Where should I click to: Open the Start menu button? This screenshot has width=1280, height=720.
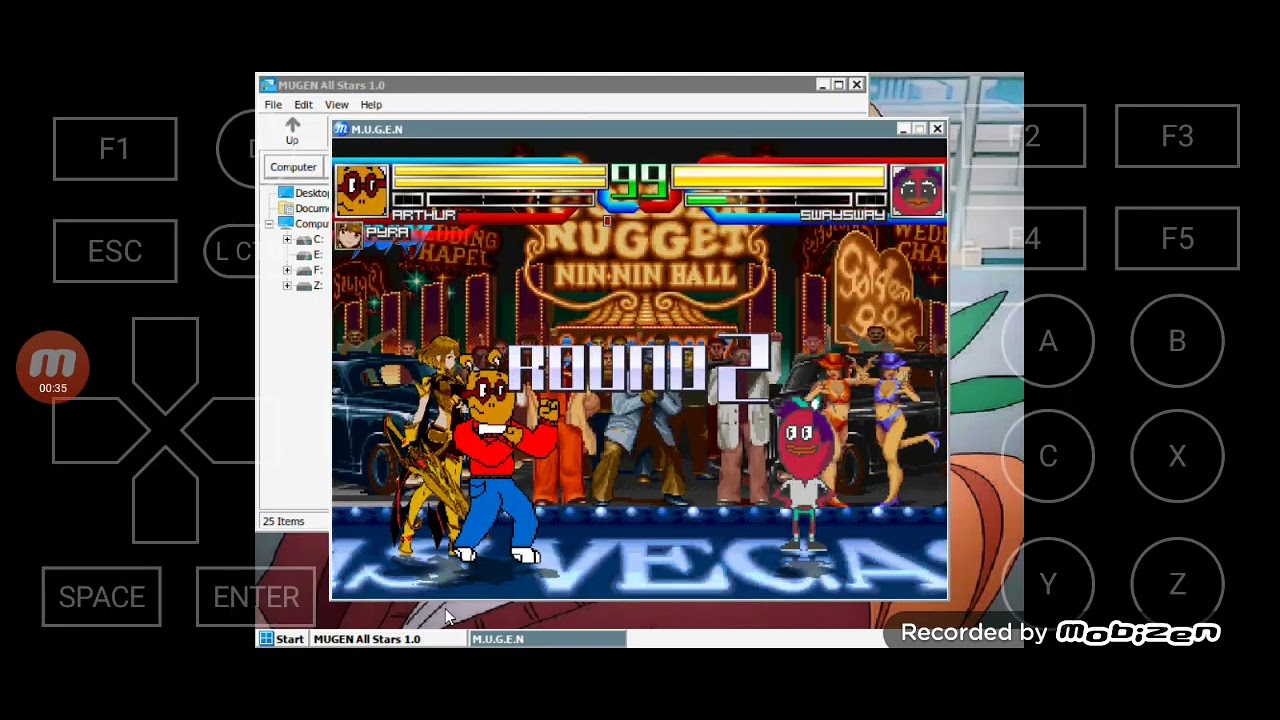click(x=283, y=639)
